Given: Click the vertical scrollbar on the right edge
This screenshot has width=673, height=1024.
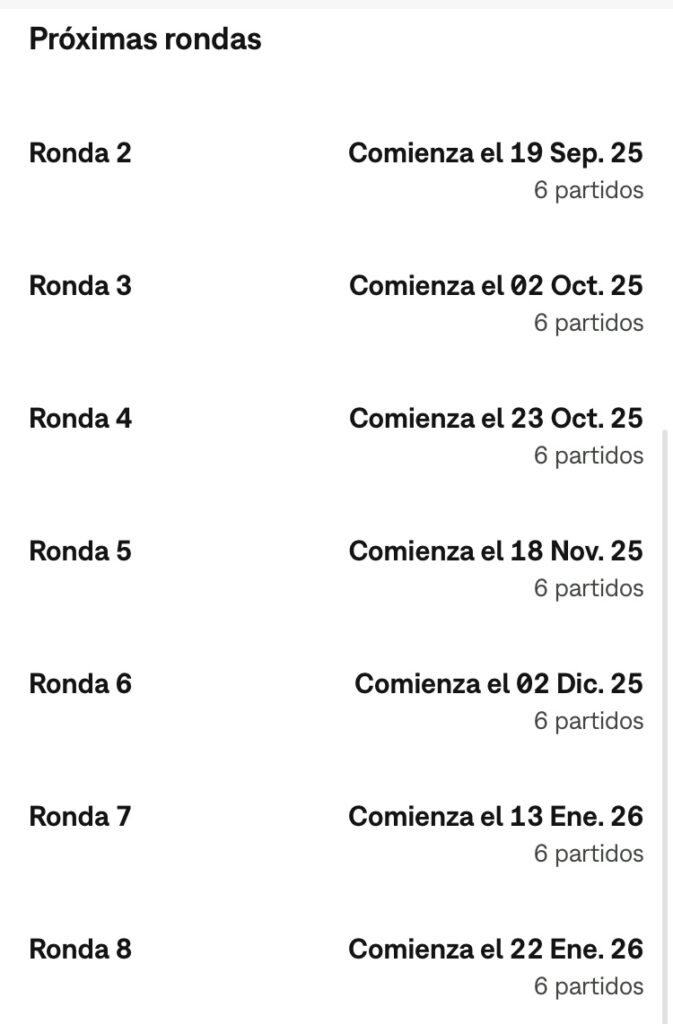Looking at the screenshot, I should tap(665, 700).
